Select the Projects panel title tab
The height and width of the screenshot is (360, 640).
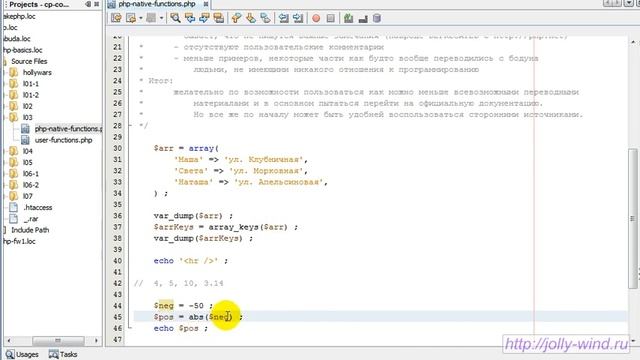pos(39,4)
